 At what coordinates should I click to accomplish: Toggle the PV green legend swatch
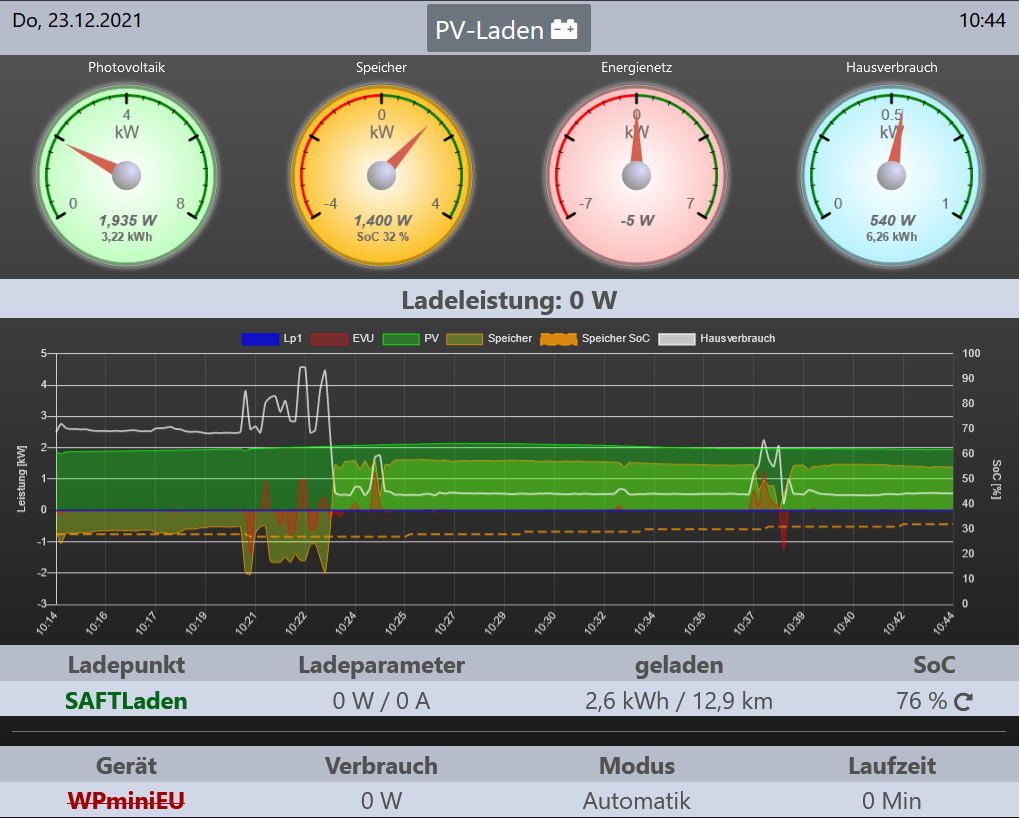click(x=400, y=339)
